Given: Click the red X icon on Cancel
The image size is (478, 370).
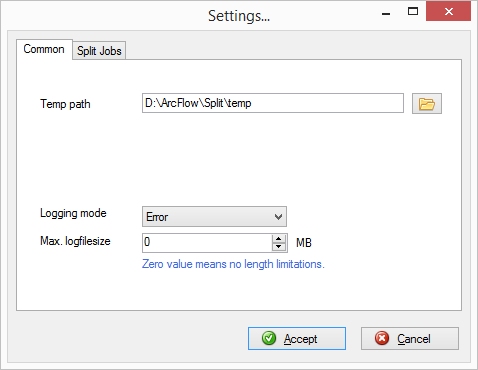Looking at the screenshot, I should 382,338.
